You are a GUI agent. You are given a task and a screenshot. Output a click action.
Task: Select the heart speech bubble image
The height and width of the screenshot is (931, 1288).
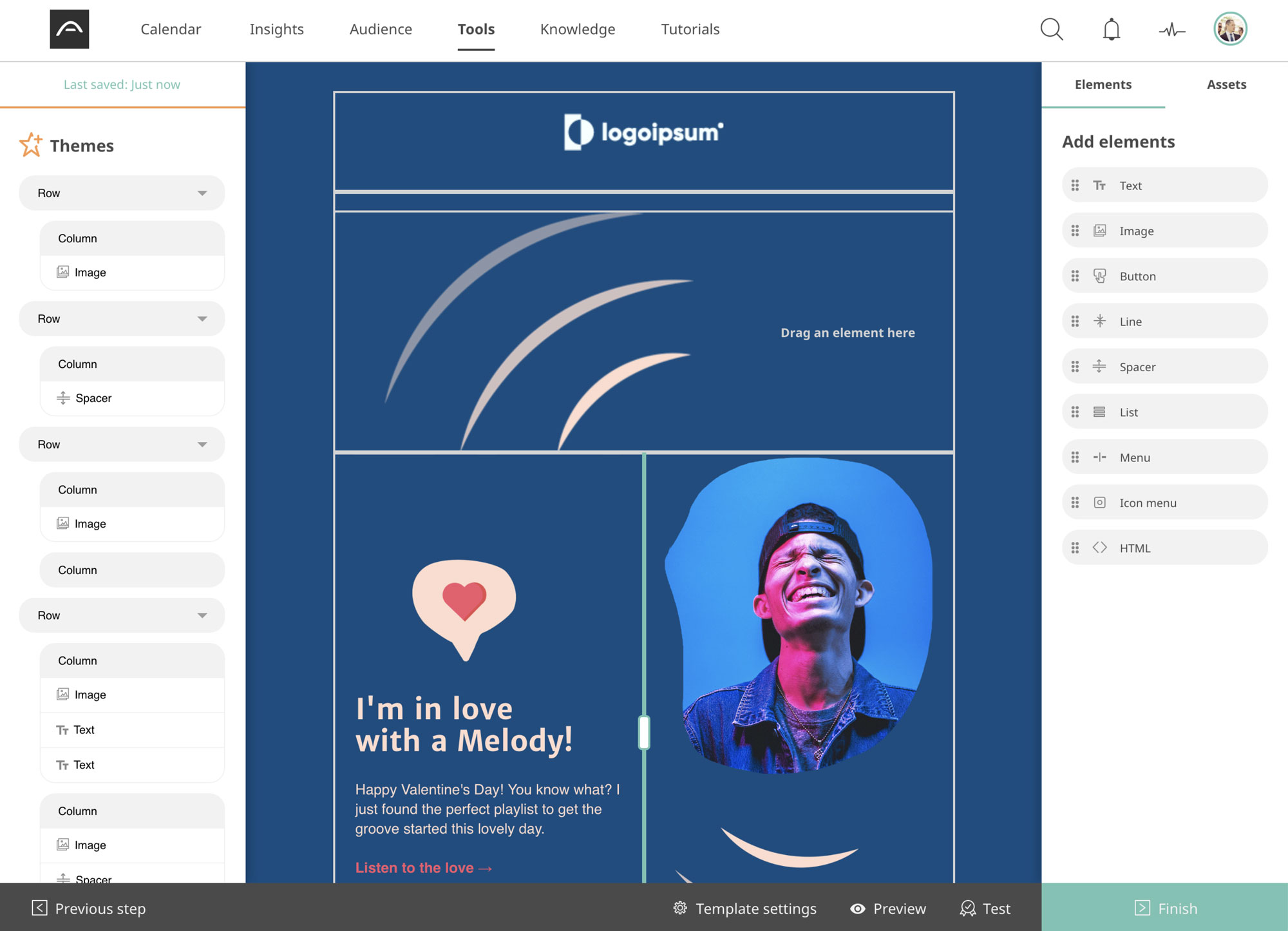click(x=464, y=610)
